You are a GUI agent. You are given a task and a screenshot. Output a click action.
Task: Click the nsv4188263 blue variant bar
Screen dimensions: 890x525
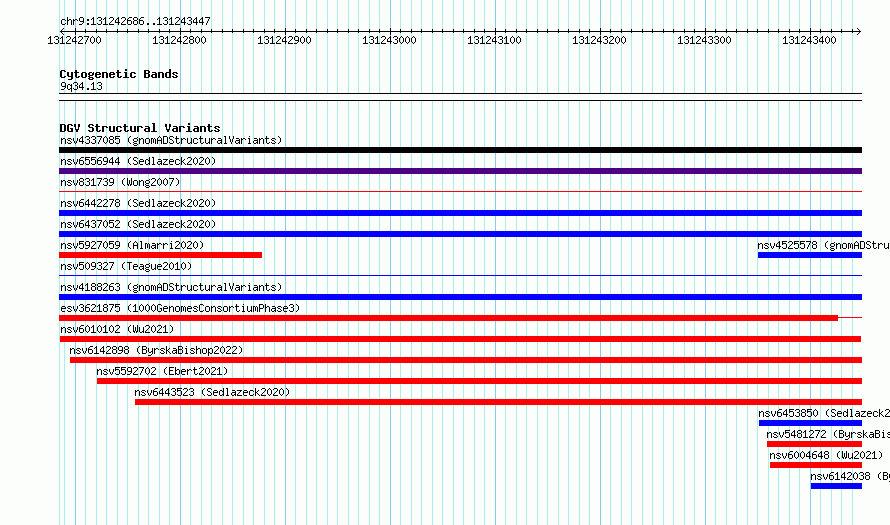pos(460,297)
